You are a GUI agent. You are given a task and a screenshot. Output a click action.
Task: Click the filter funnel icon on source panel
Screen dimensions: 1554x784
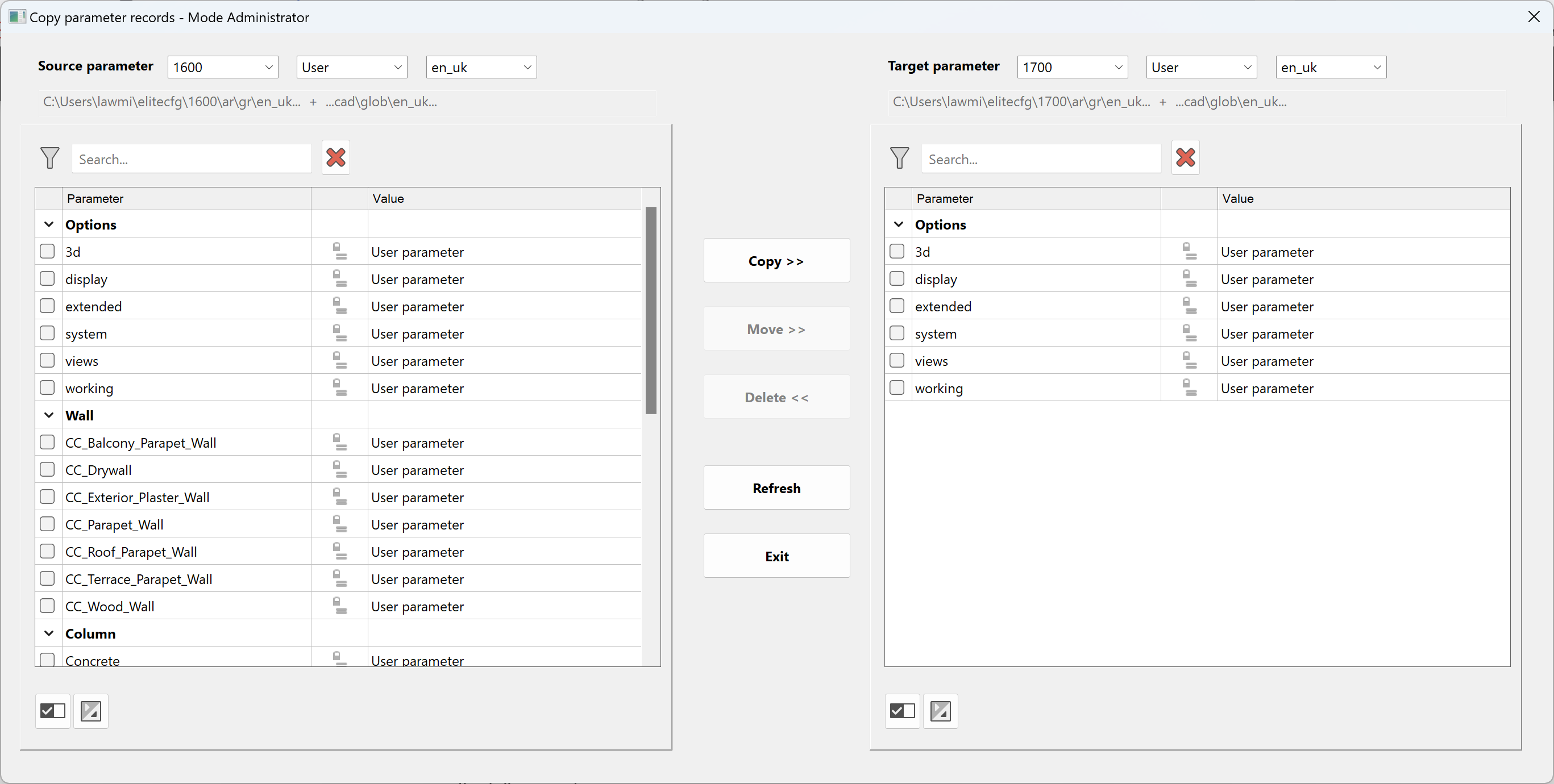tap(50, 157)
